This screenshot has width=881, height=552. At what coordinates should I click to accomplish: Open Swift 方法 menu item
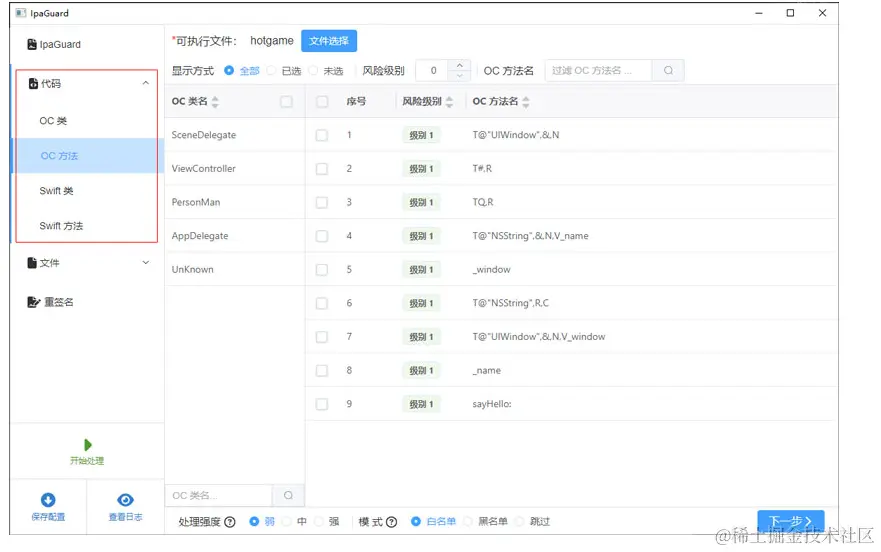point(87,225)
